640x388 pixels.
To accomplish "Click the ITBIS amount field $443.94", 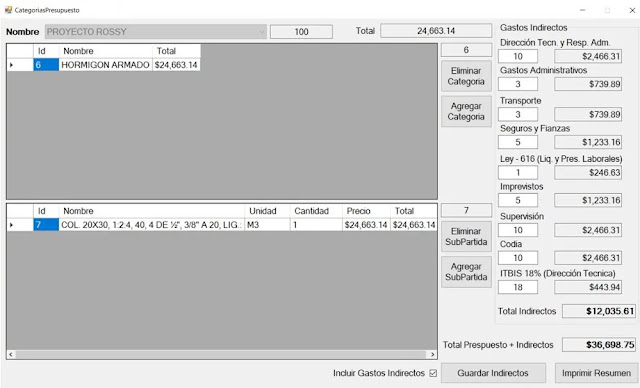I will [588, 287].
